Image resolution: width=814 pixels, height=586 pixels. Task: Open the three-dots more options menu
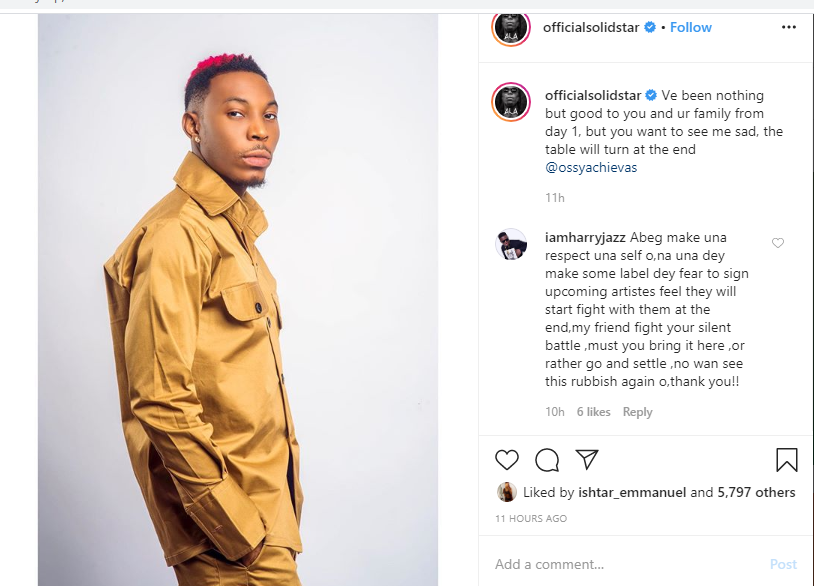pos(789,28)
